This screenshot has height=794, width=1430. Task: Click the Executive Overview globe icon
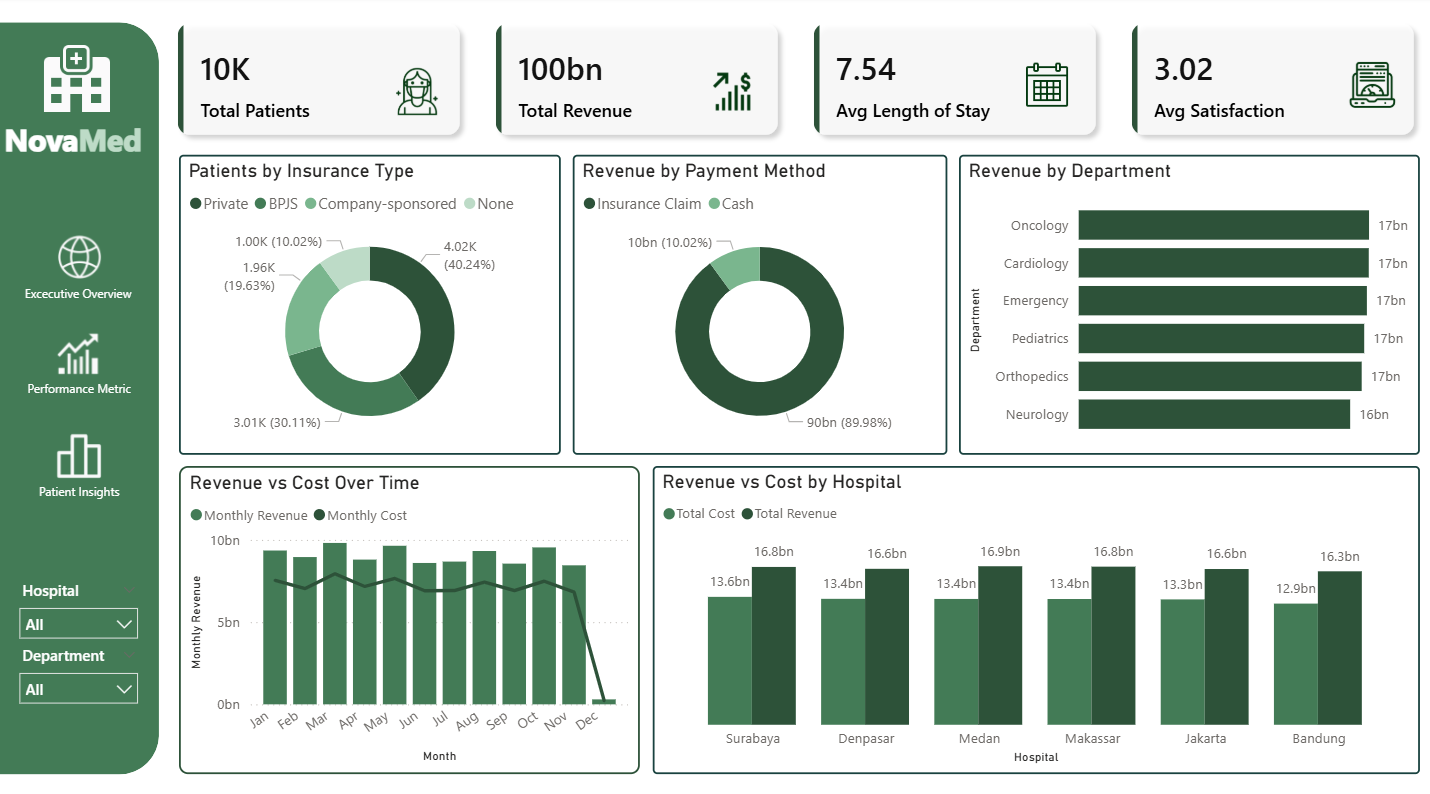click(78, 258)
